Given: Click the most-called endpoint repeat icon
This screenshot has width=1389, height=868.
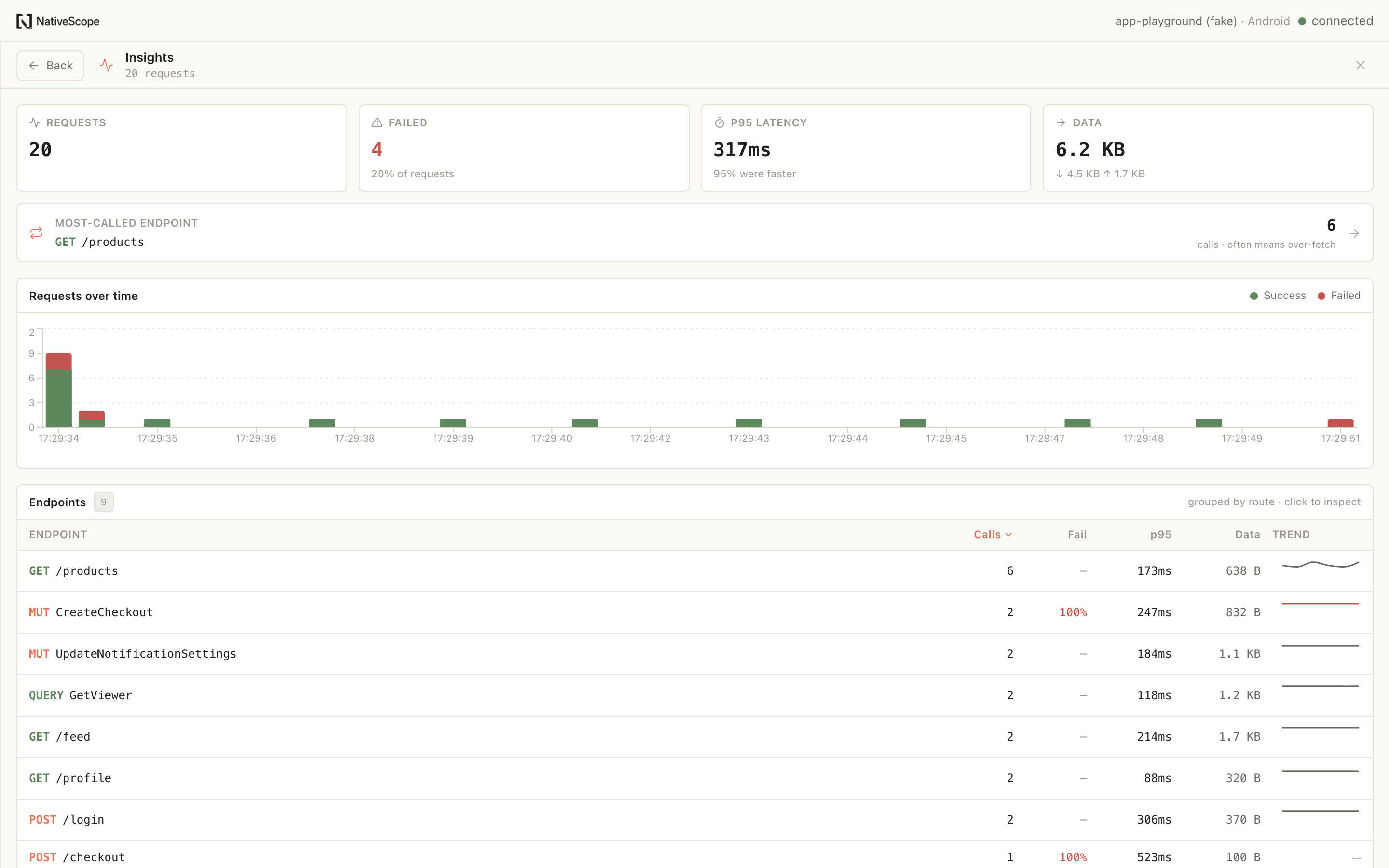Looking at the screenshot, I should 36,232.
